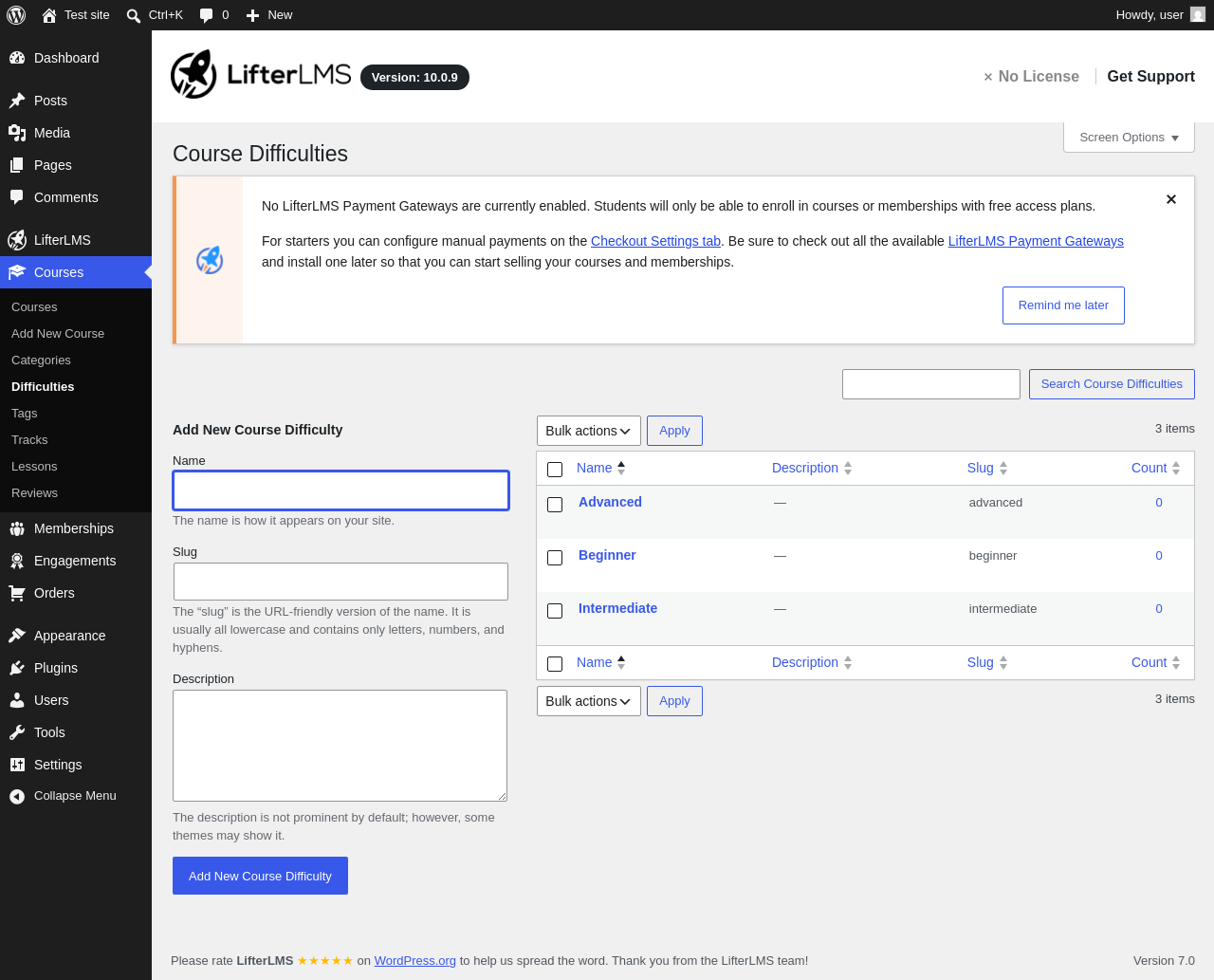Viewport: 1214px width, 980px height.
Task: Click the difficulty search input field
Action: (931, 384)
